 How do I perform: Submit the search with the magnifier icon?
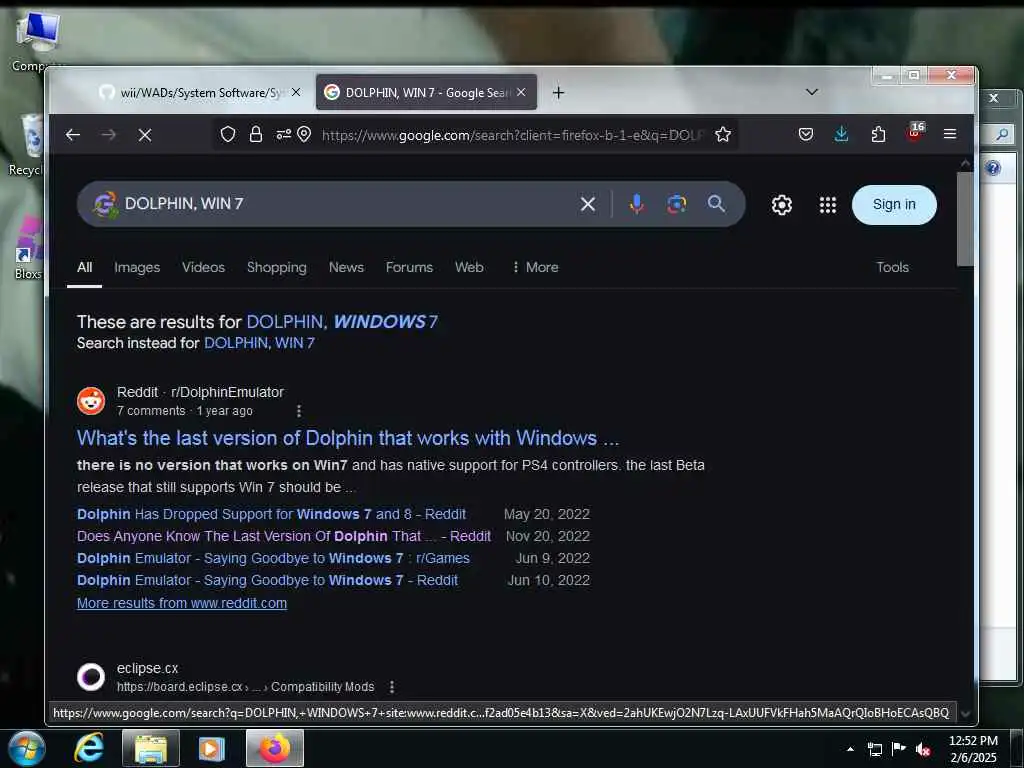pyautogui.click(x=716, y=204)
